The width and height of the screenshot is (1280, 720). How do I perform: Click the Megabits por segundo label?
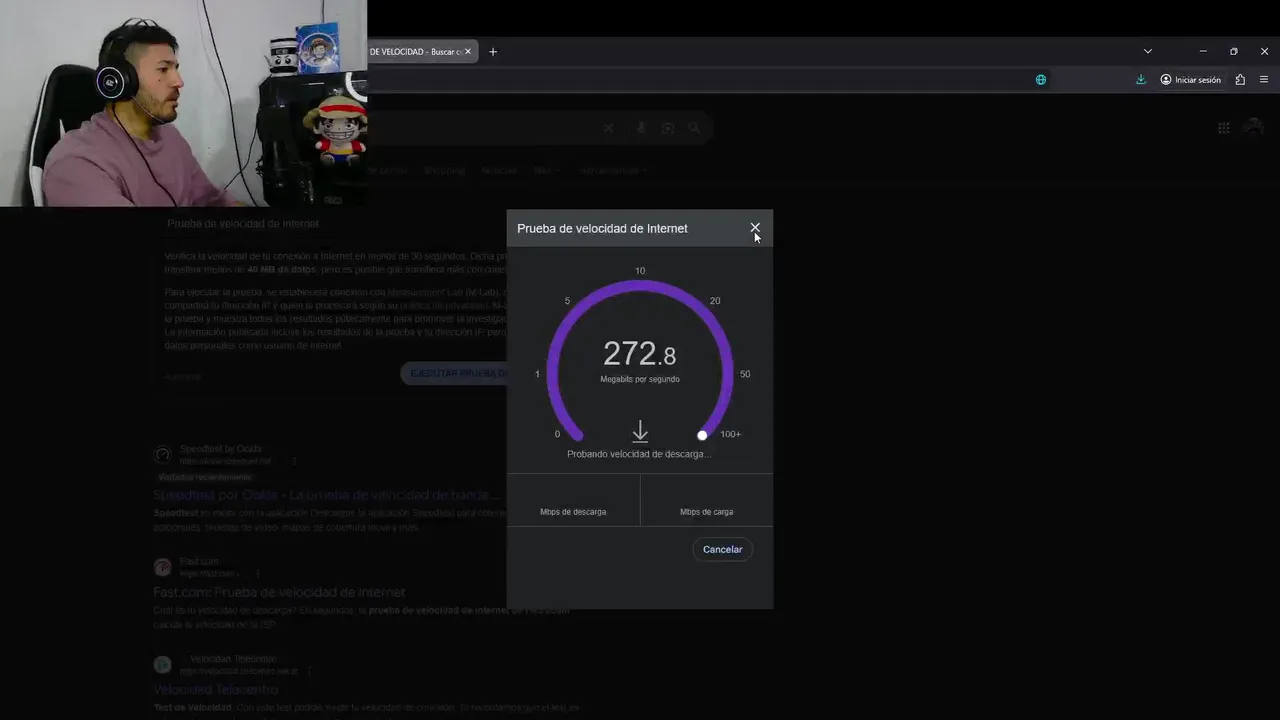coord(640,379)
